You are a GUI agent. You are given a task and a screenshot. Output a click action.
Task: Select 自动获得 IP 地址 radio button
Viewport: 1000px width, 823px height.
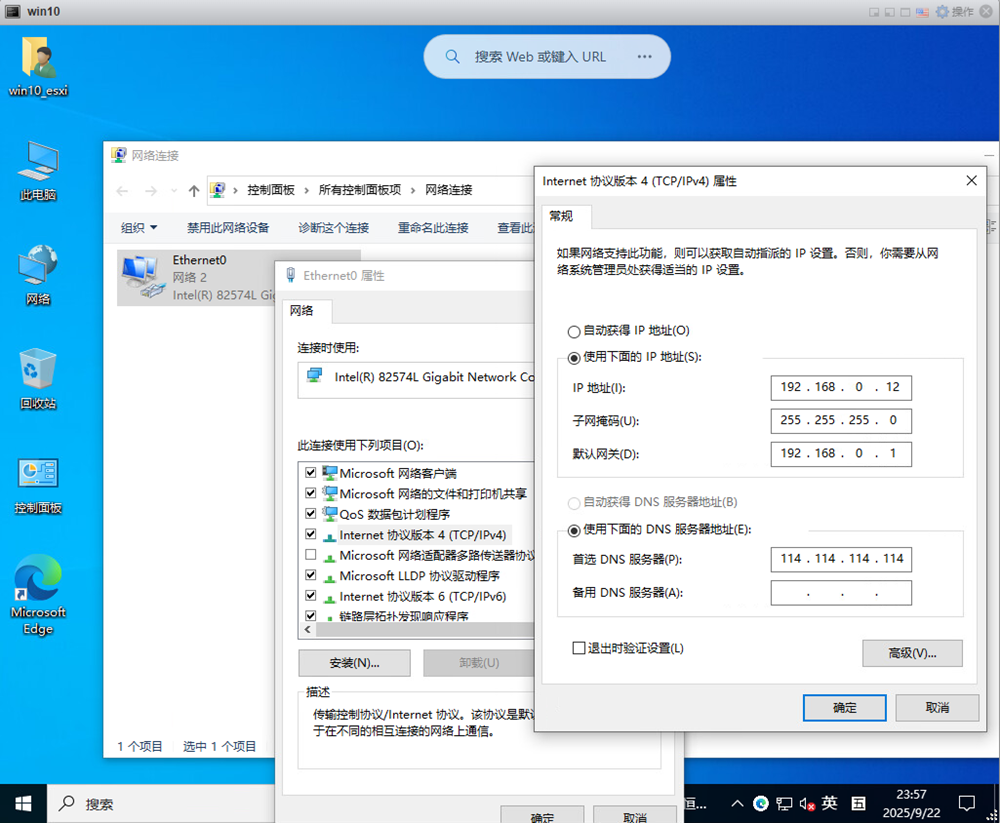(x=574, y=331)
